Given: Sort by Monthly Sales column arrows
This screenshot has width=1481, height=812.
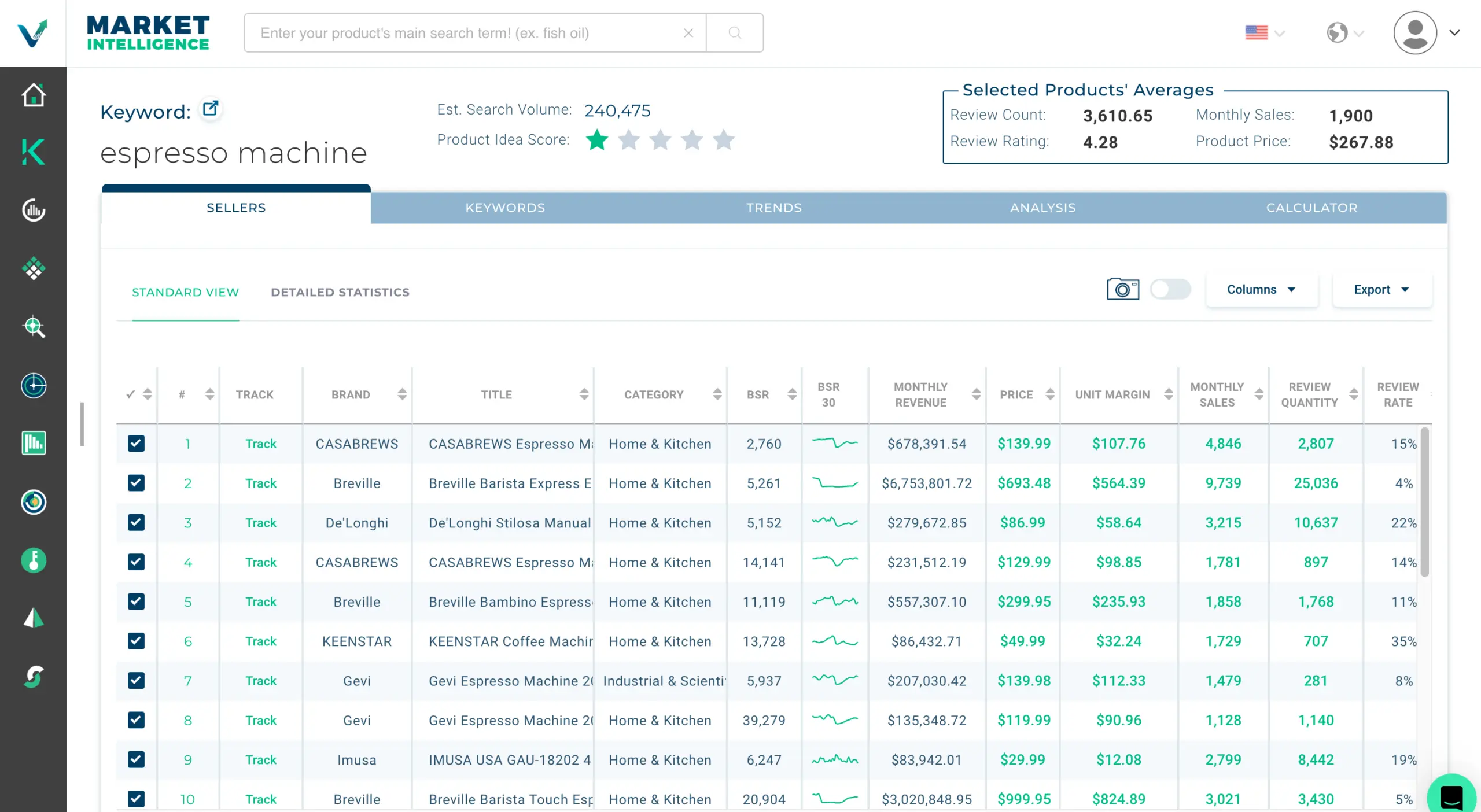Looking at the screenshot, I should 1259,394.
